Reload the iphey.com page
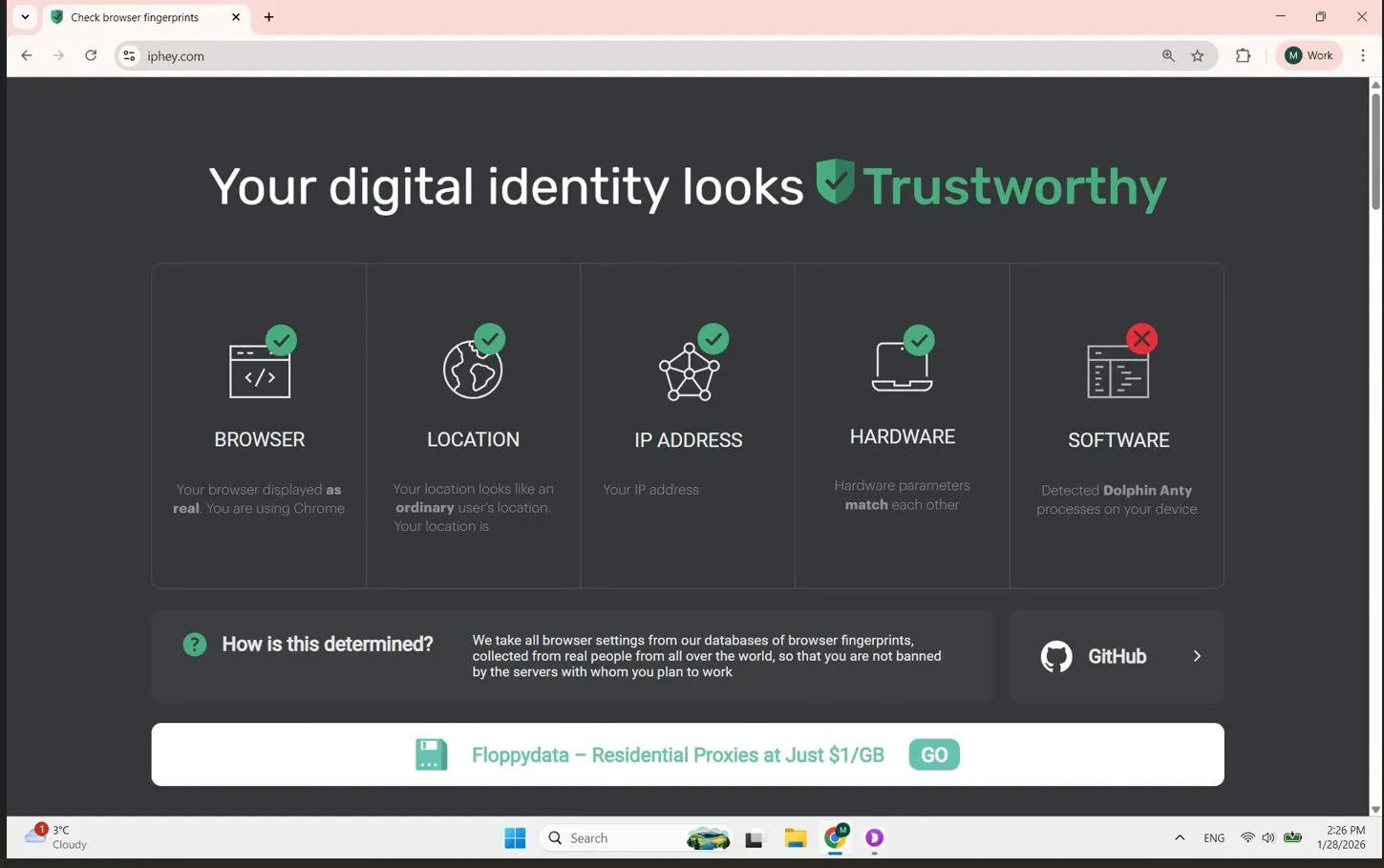 point(91,55)
